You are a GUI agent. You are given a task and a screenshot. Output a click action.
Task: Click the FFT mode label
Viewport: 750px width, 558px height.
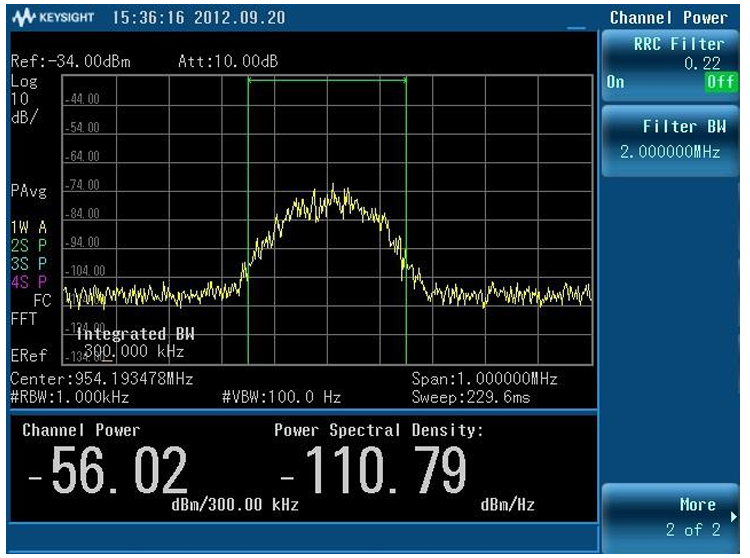click(x=24, y=318)
